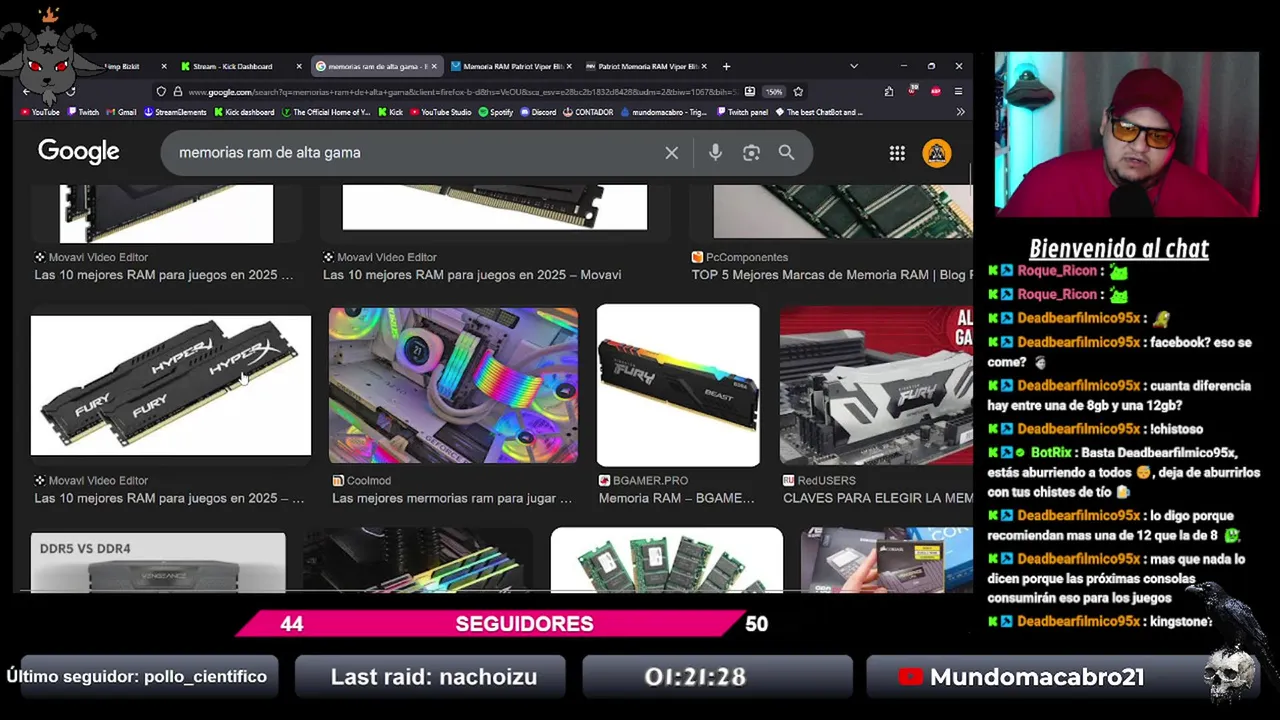Open The best ChatBot bookmark

point(818,112)
